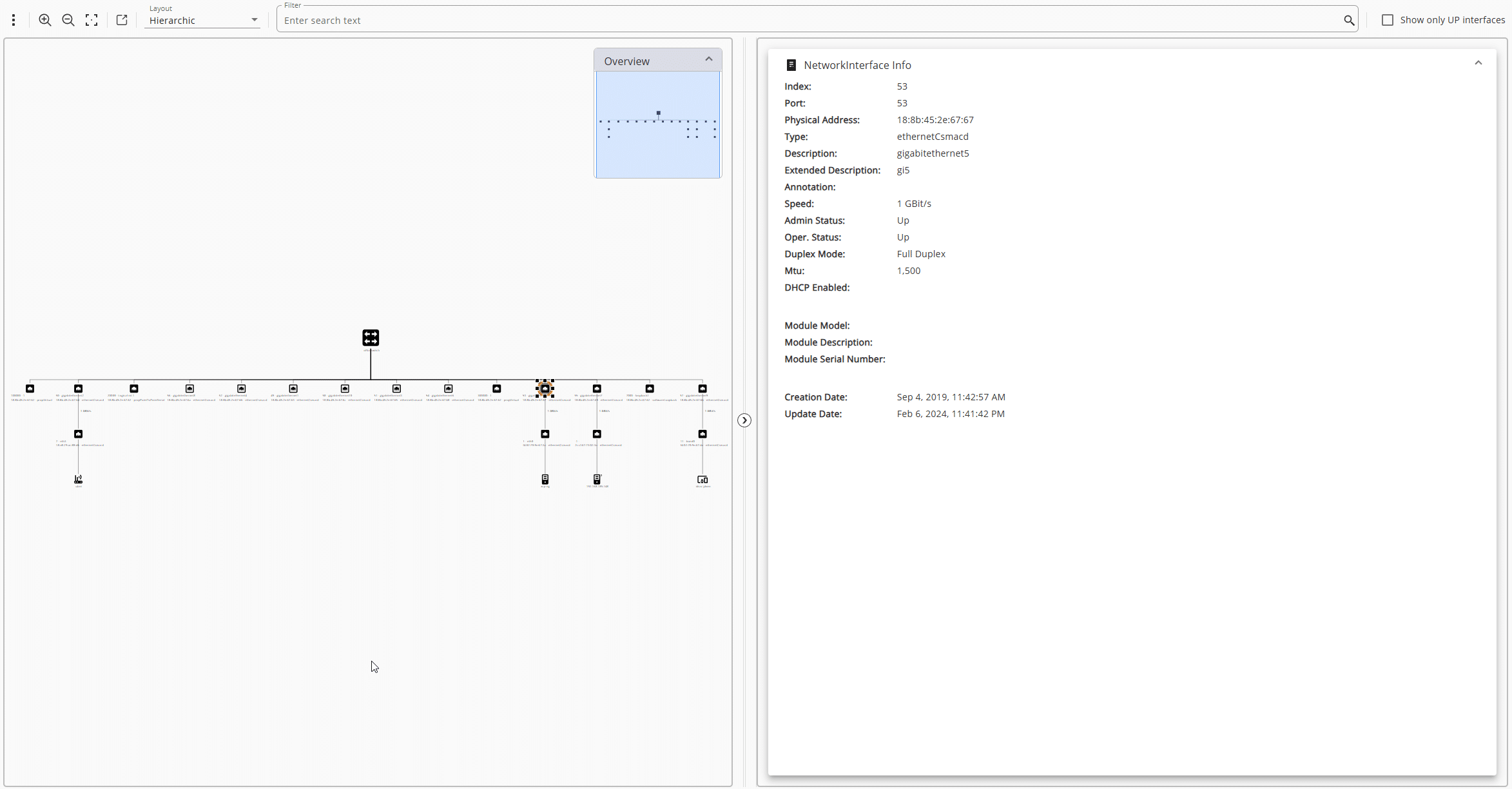This screenshot has width=1512, height=789.
Task: Select the server node labeled 192.168 address
Action: pyautogui.click(x=597, y=479)
